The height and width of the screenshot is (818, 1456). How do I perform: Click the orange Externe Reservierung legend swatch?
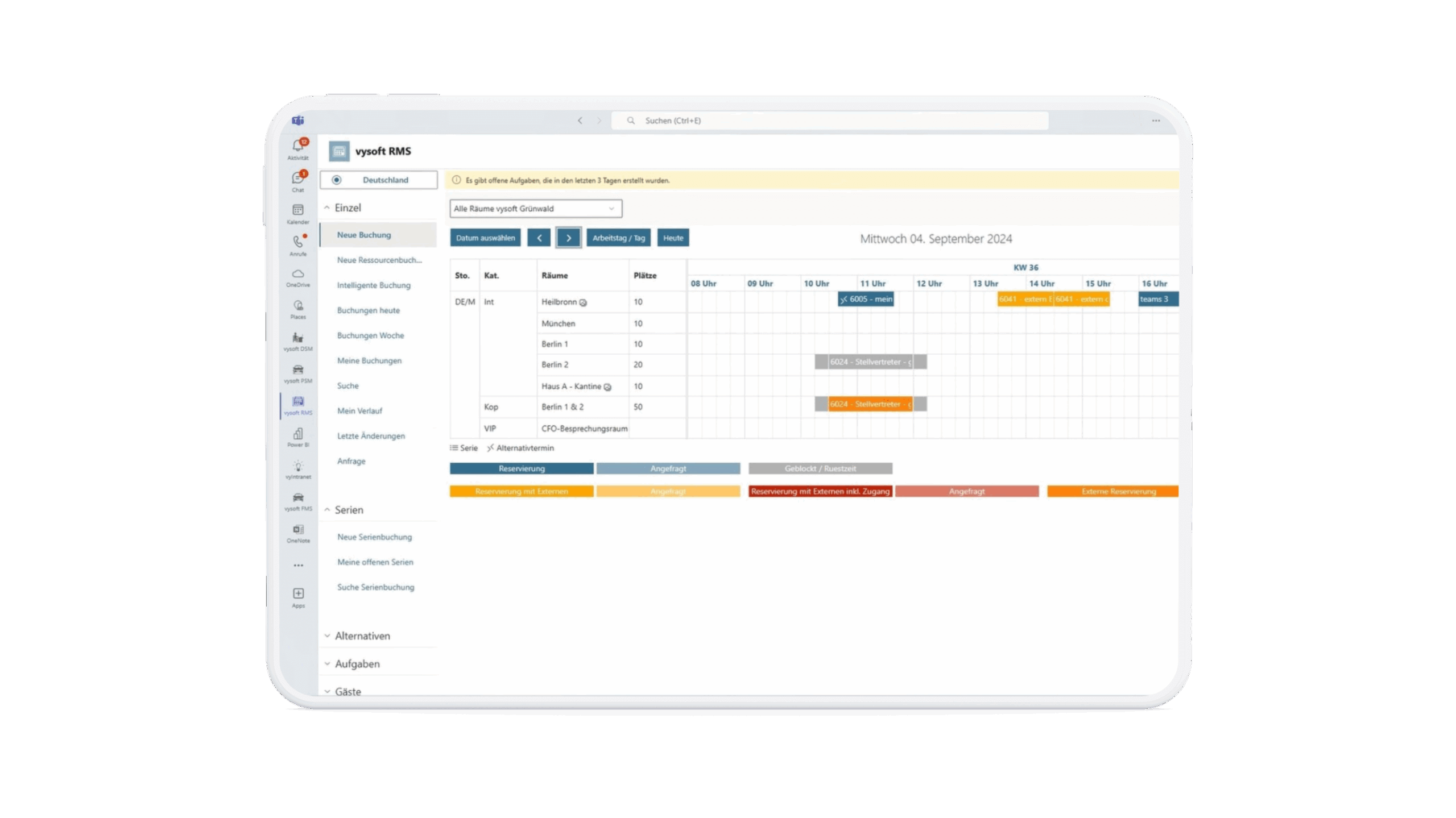tap(1112, 491)
